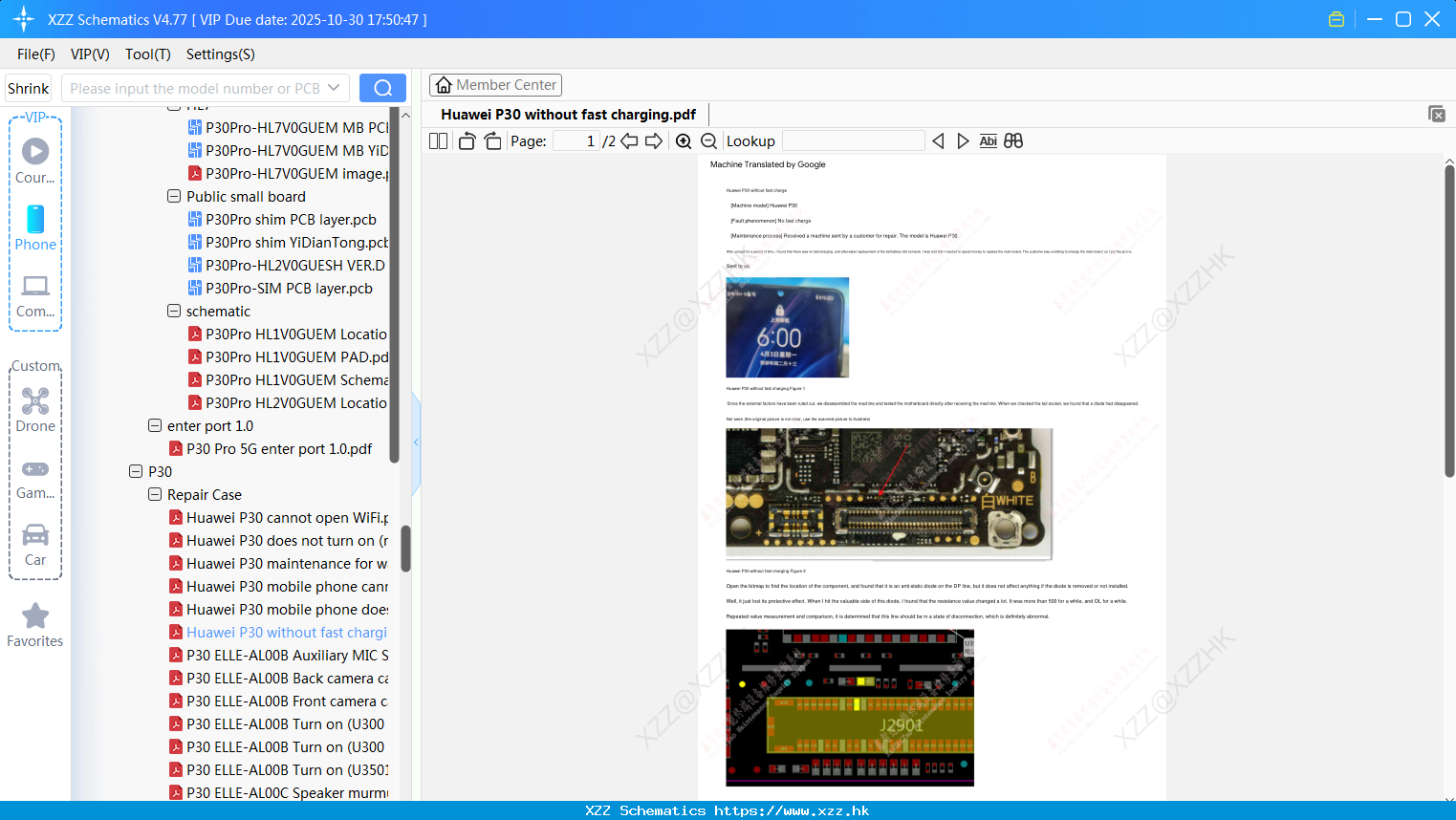
Task: Toggle the two-page layout view icon
Action: (x=439, y=141)
